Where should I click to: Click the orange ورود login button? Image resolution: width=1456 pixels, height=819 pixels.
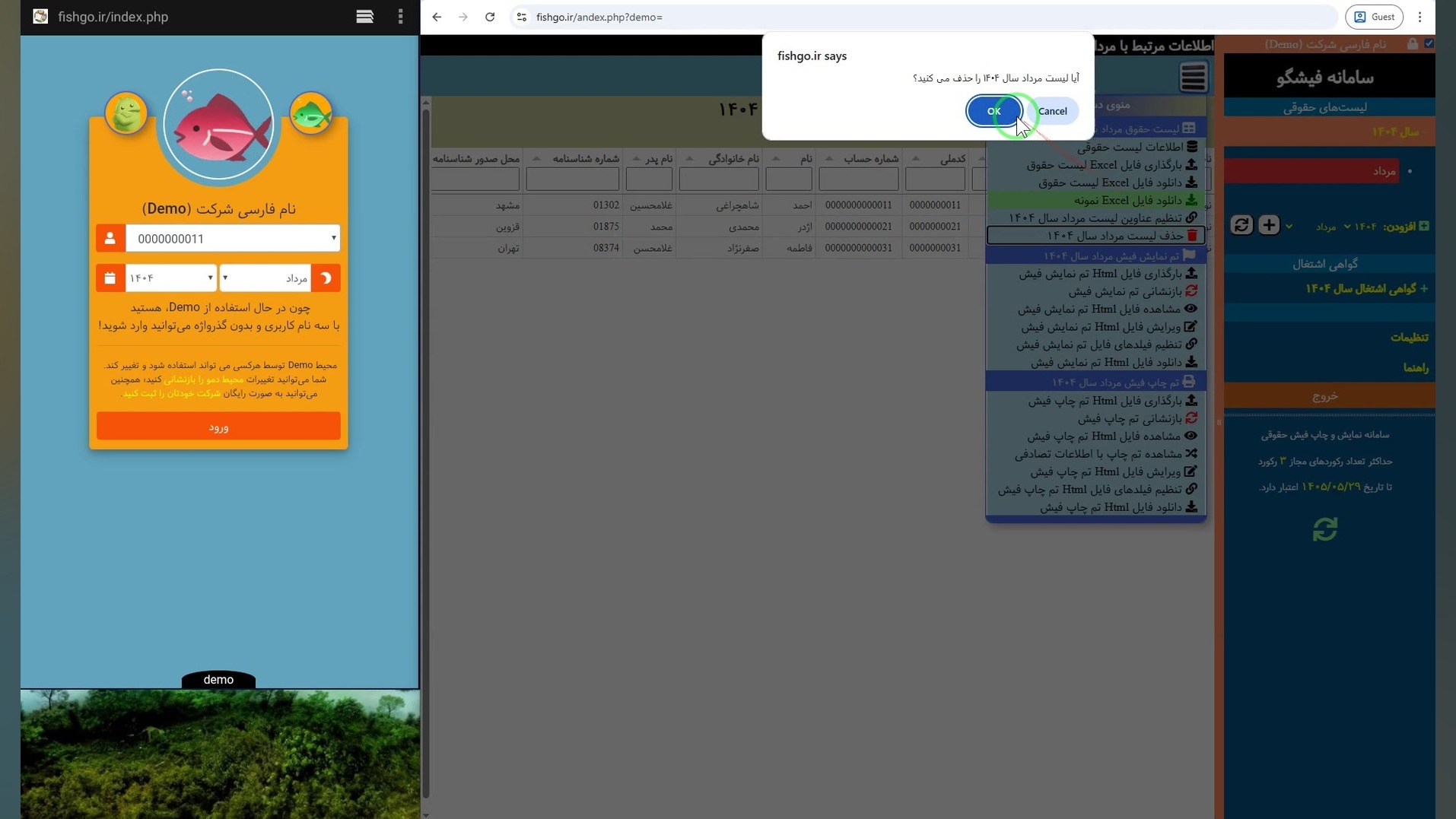point(218,427)
